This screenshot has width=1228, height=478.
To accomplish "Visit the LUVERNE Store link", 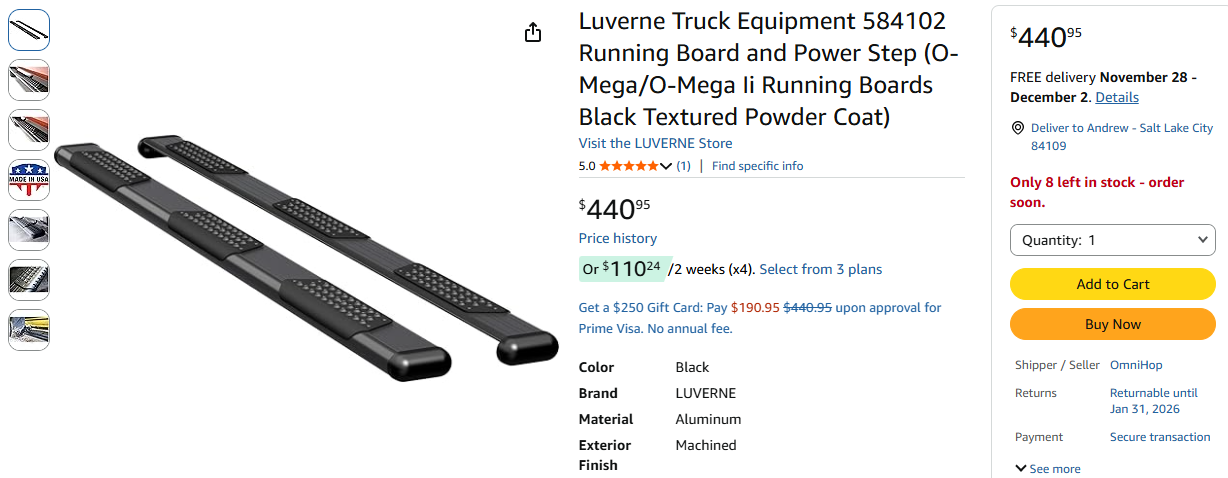I will pos(655,143).
